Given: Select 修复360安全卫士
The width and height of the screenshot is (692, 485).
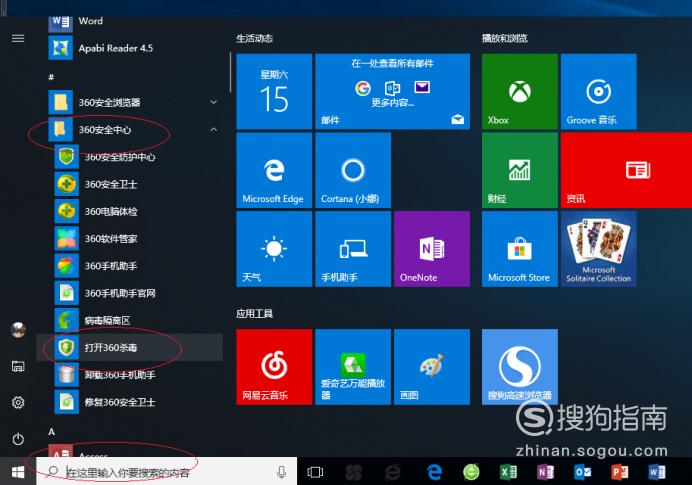Looking at the screenshot, I should [x=130, y=402].
